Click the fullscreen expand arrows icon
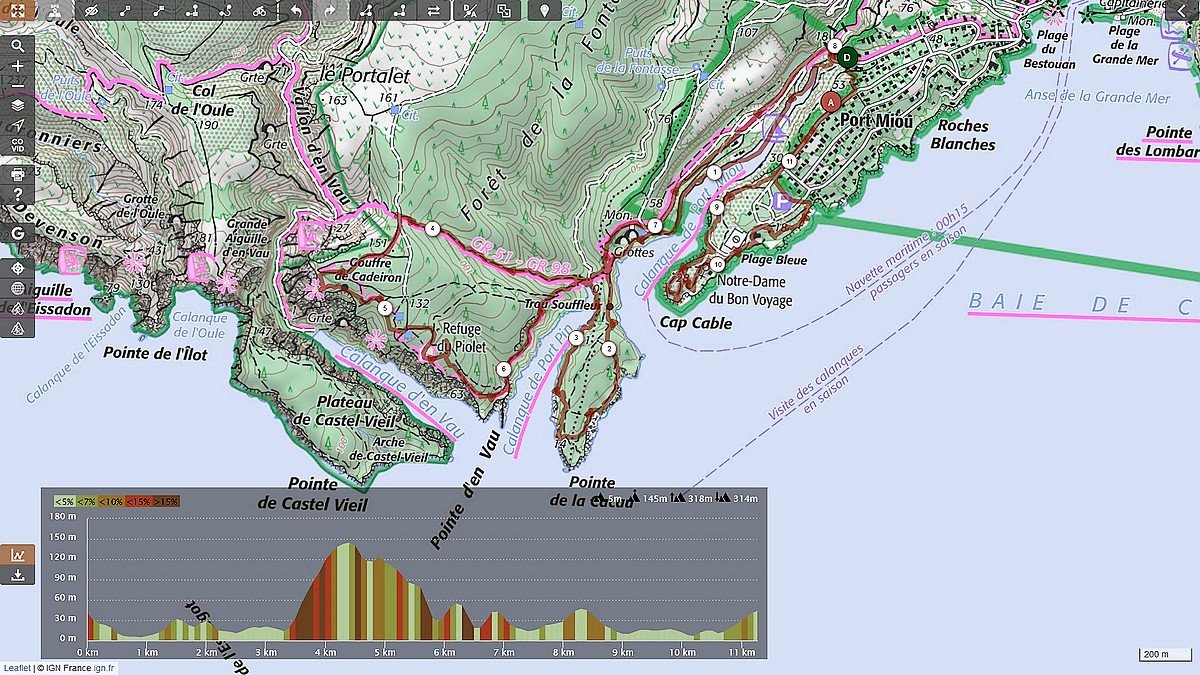1200x675 pixels. pos(17,10)
